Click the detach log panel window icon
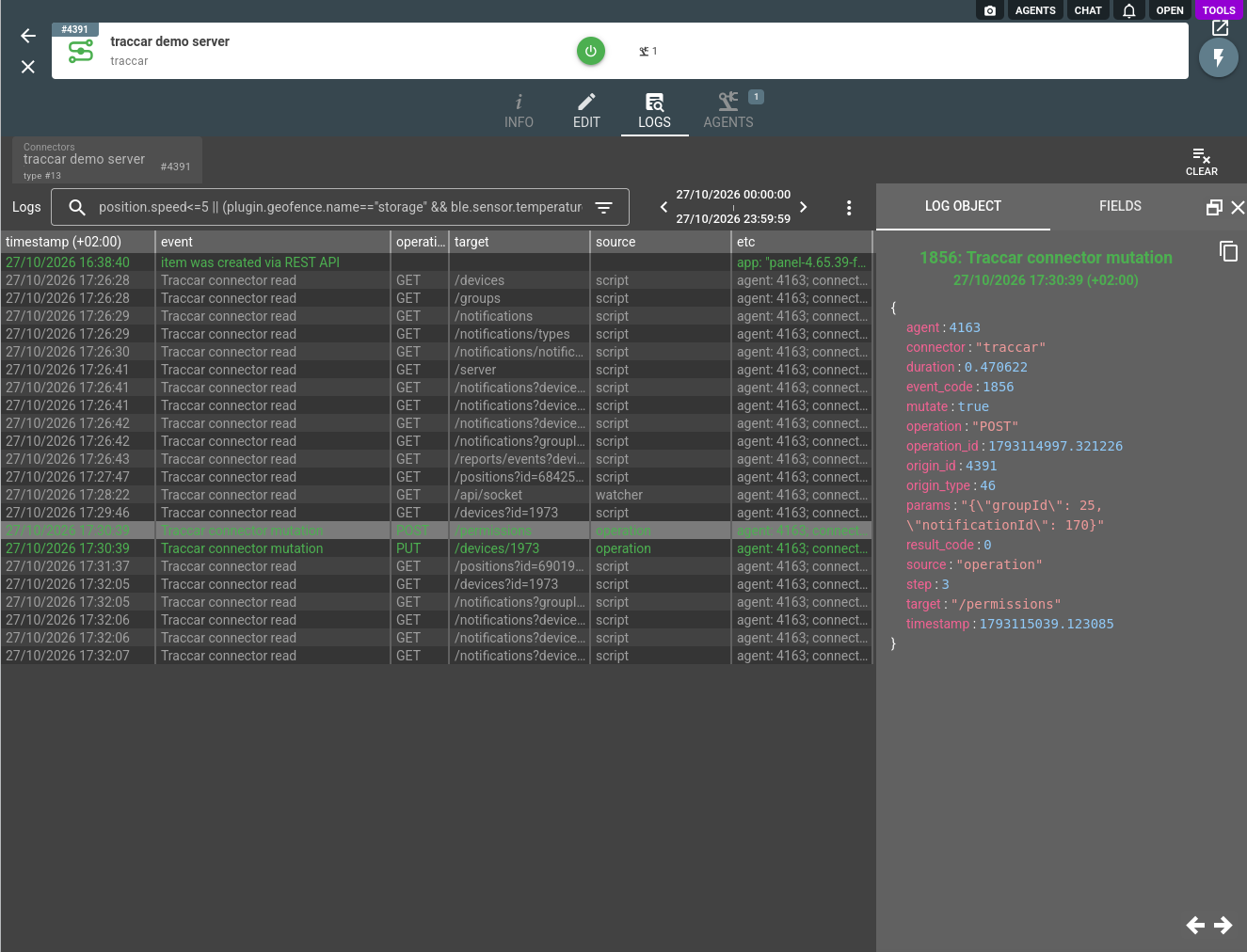Viewport: 1247px width, 952px height. point(1214,207)
